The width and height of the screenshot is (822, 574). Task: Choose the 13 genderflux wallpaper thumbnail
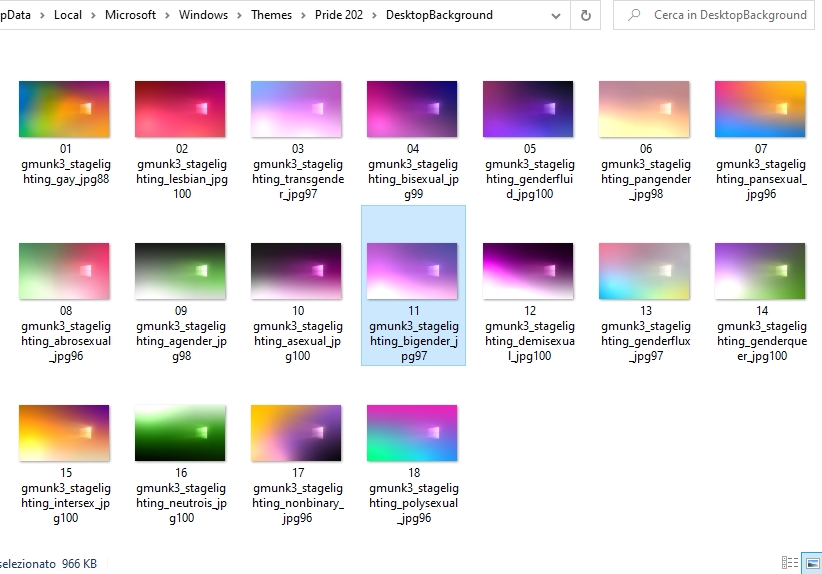tap(644, 271)
